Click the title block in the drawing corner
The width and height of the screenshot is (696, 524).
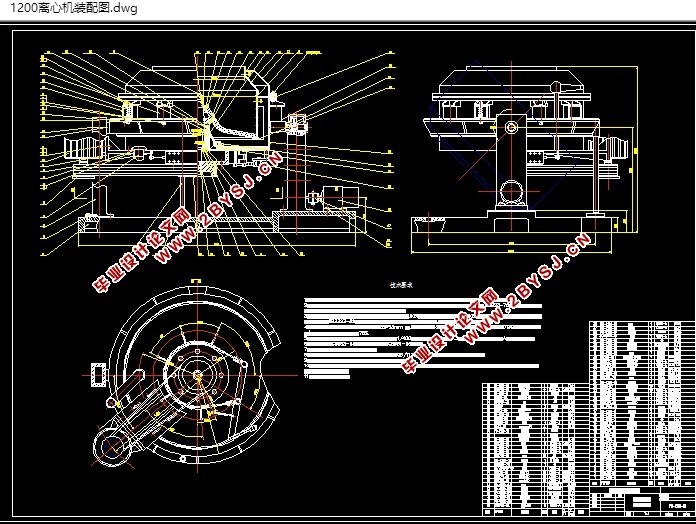(x=642, y=501)
